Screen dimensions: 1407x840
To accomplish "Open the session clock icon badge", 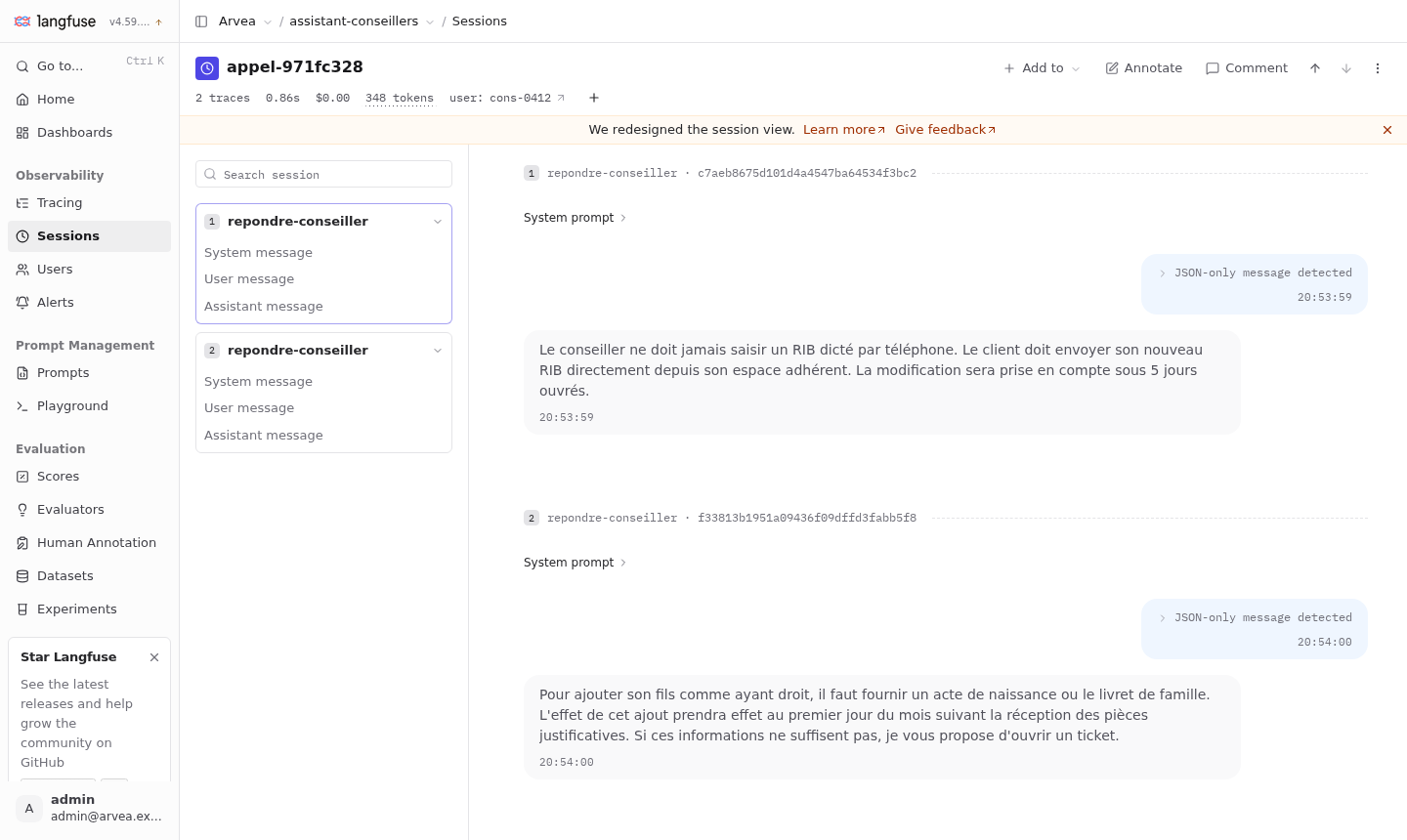I will tap(207, 68).
